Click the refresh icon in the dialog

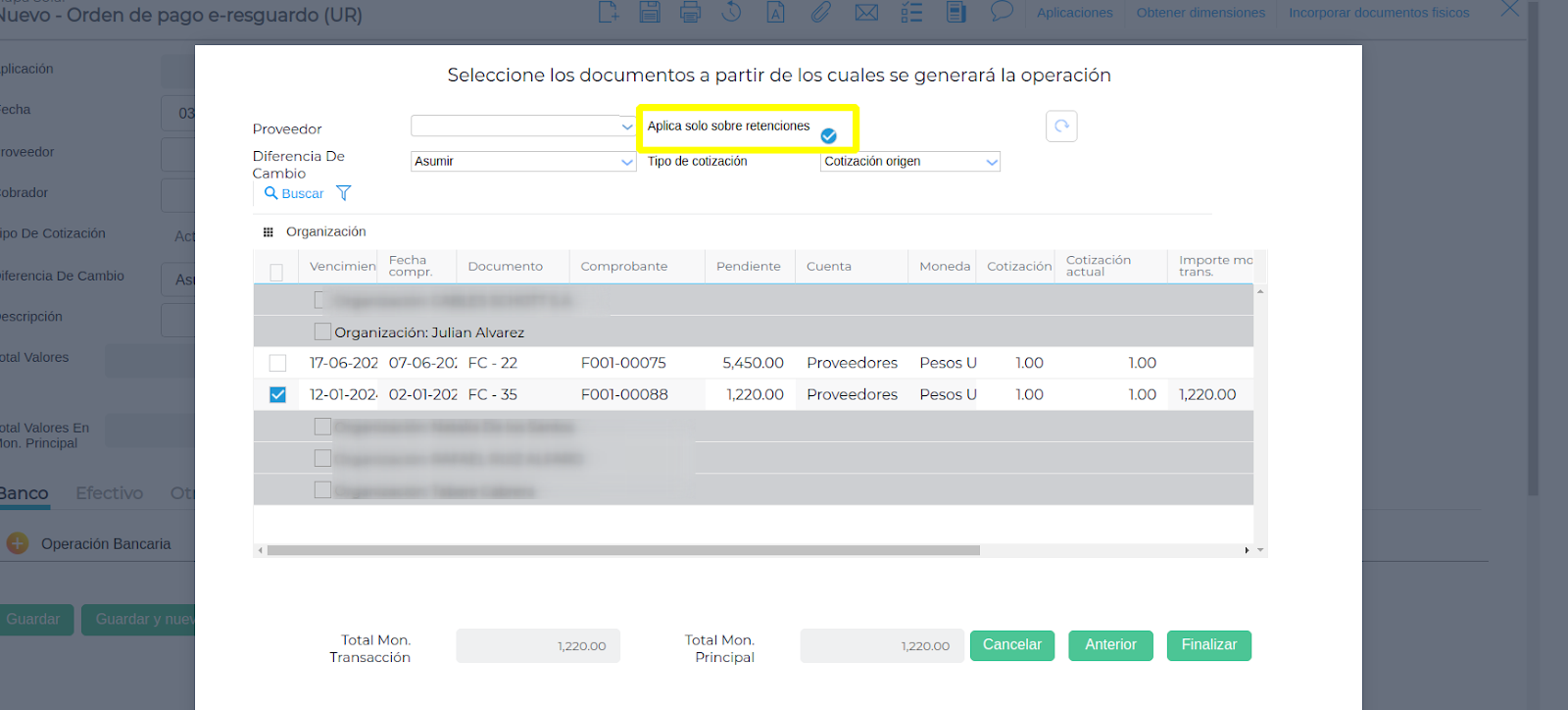click(x=1061, y=127)
